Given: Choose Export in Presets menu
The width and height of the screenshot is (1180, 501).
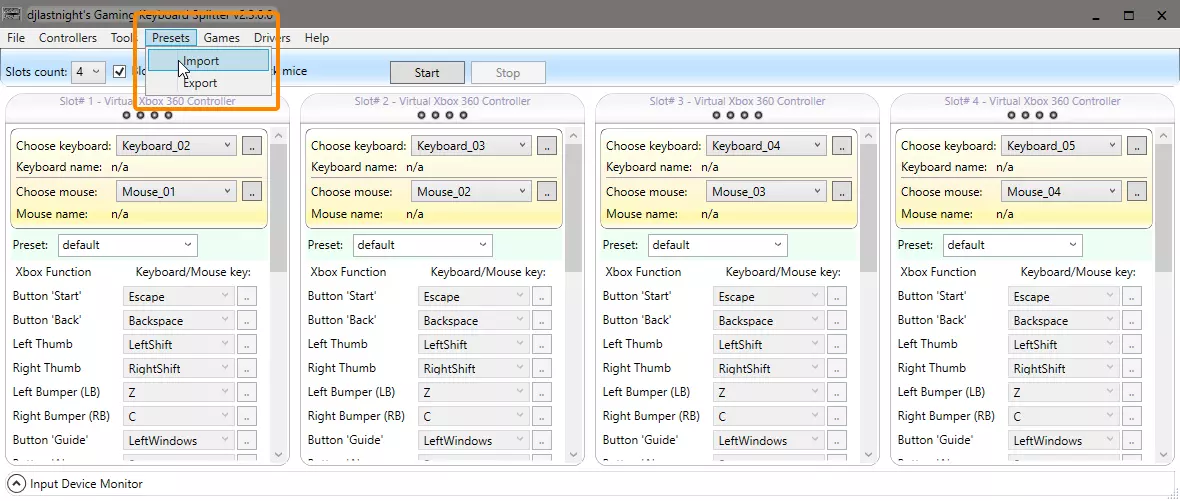Looking at the screenshot, I should [208, 83].
